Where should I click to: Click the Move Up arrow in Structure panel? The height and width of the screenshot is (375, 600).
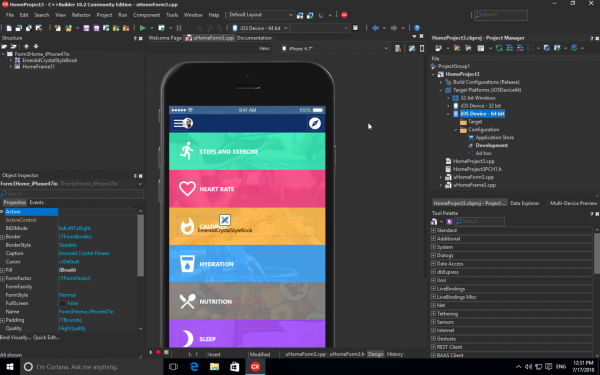pos(26,46)
